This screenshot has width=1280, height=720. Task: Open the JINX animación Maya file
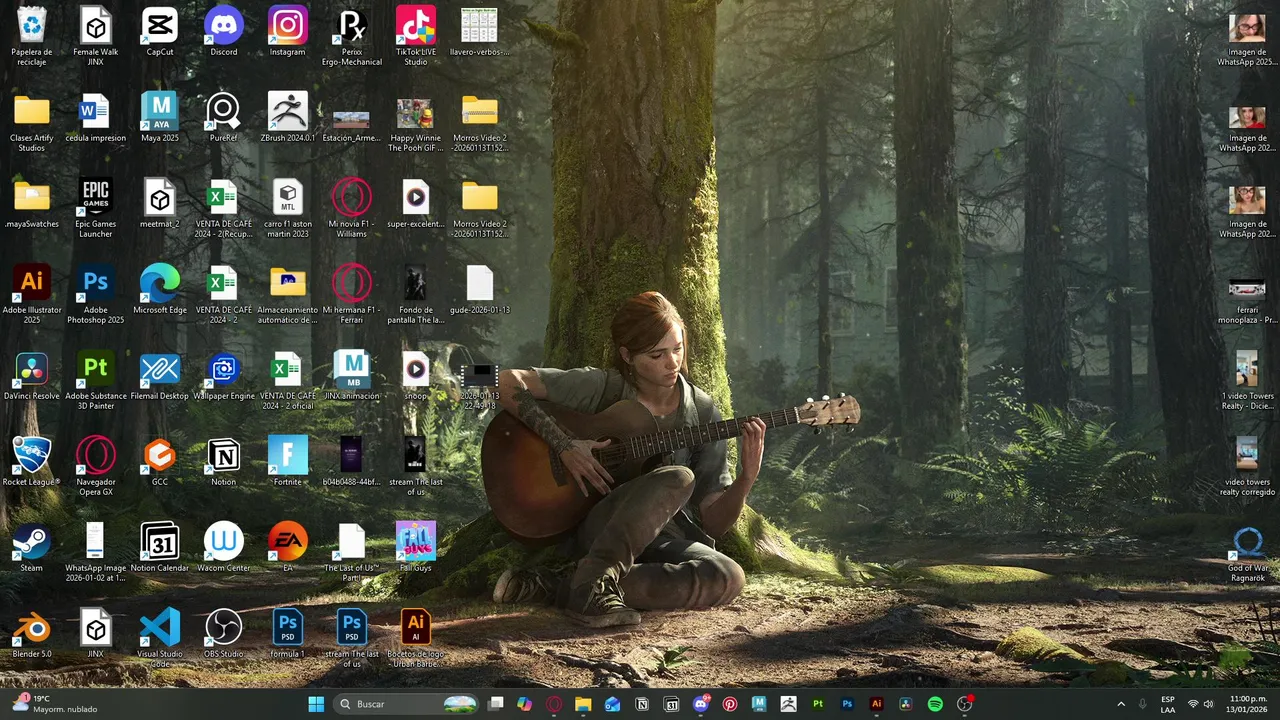click(x=352, y=376)
